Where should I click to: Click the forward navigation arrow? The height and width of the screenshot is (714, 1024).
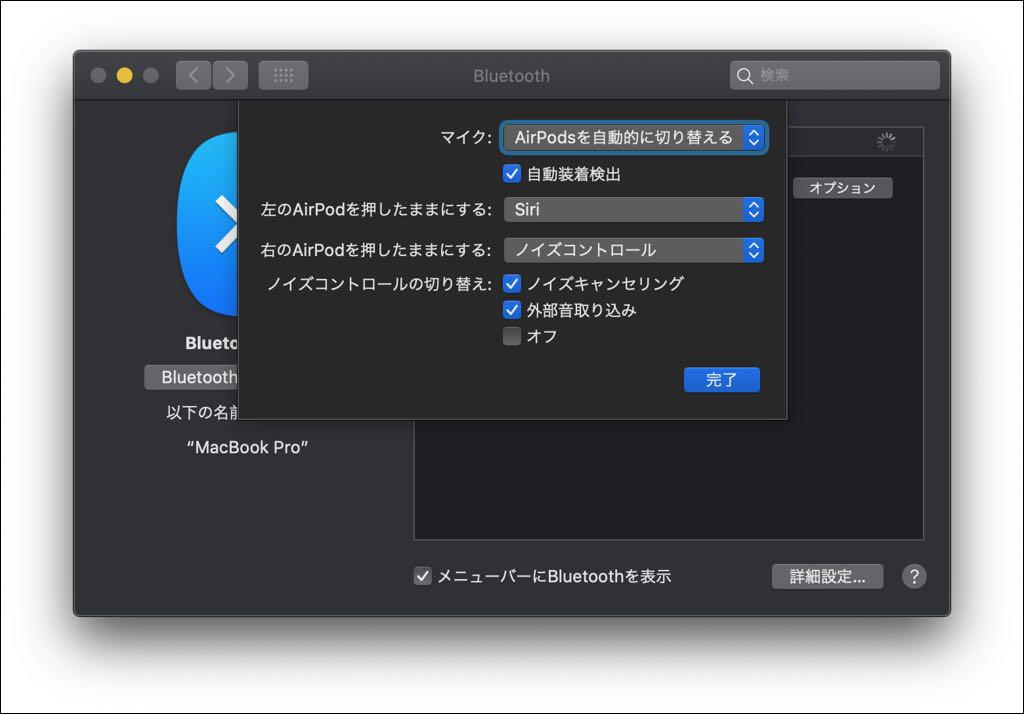230,76
